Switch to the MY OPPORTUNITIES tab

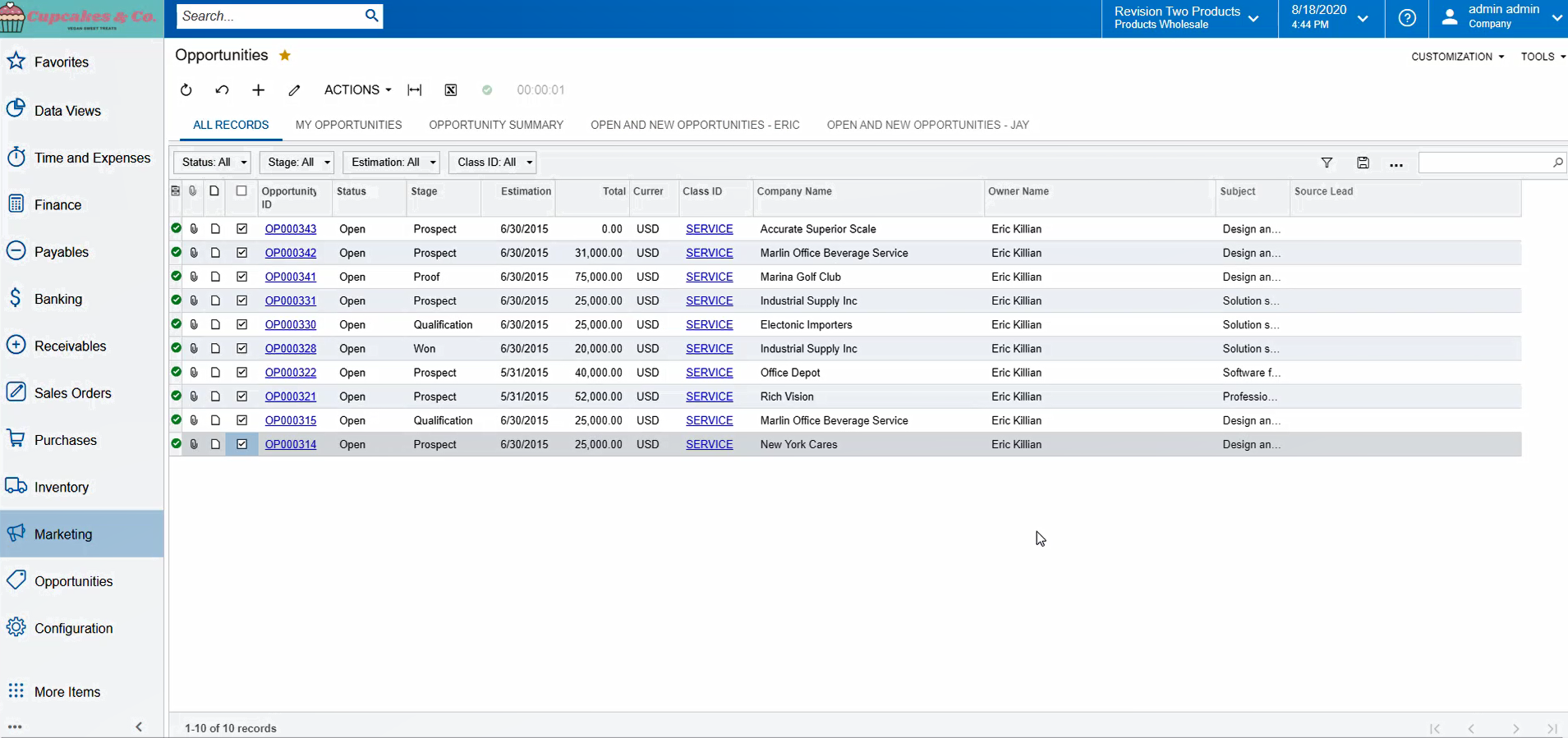pos(348,125)
